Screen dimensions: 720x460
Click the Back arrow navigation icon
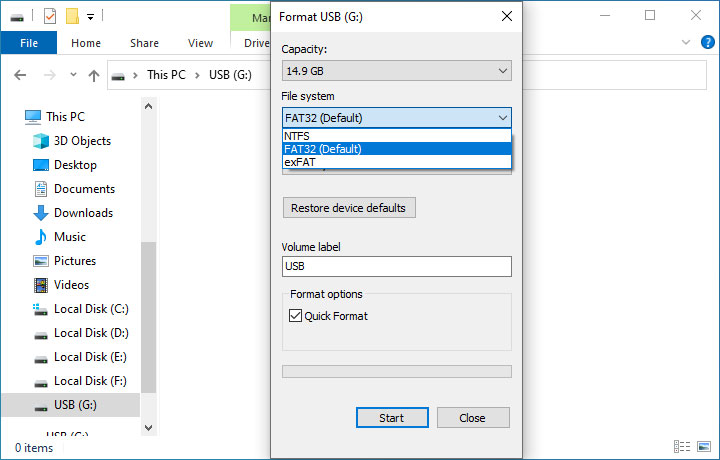[x=21, y=75]
